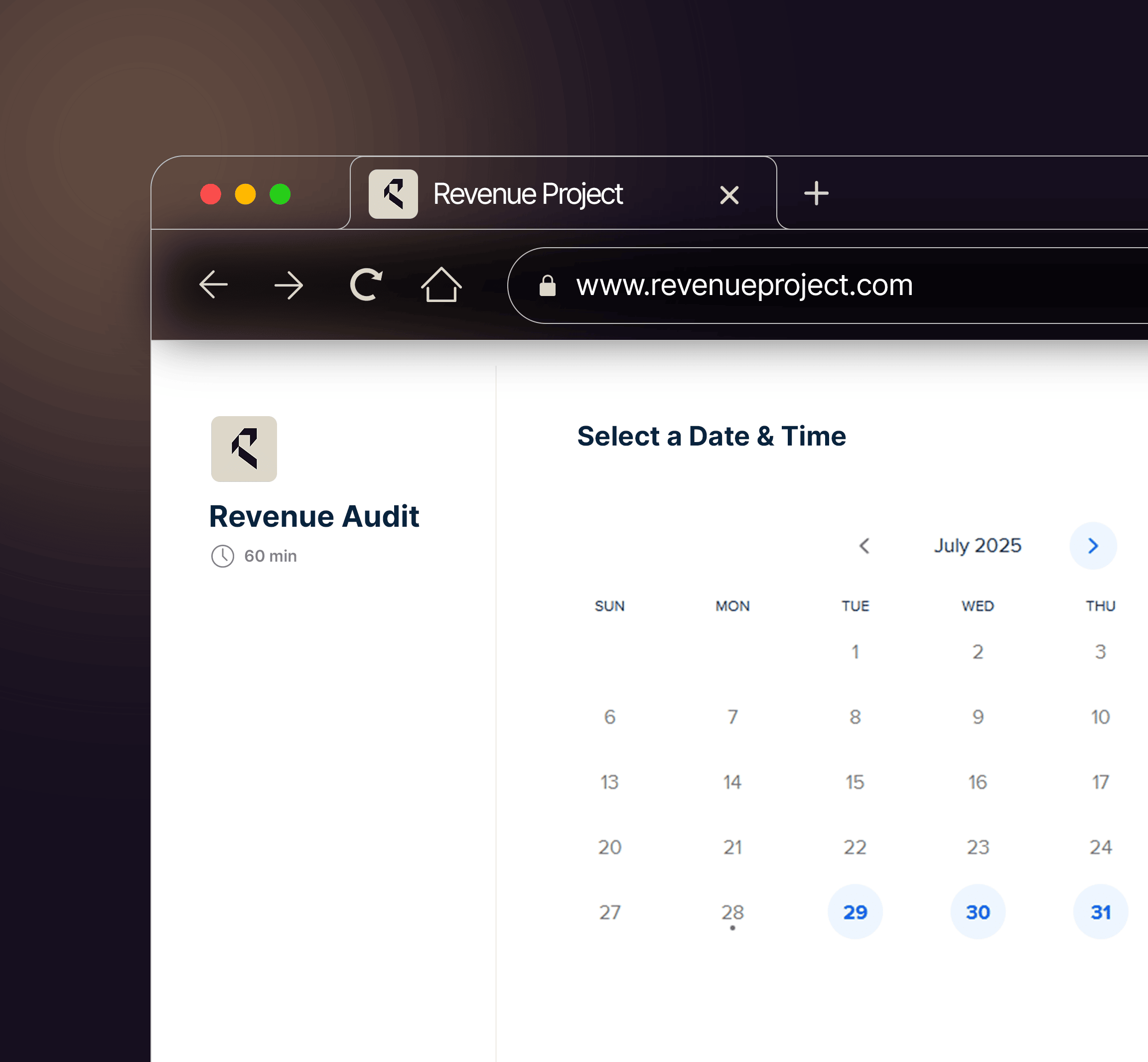1148x1062 pixels.
Task: Switch to the Revenue Project tab
Action: [x=528, y=194]
